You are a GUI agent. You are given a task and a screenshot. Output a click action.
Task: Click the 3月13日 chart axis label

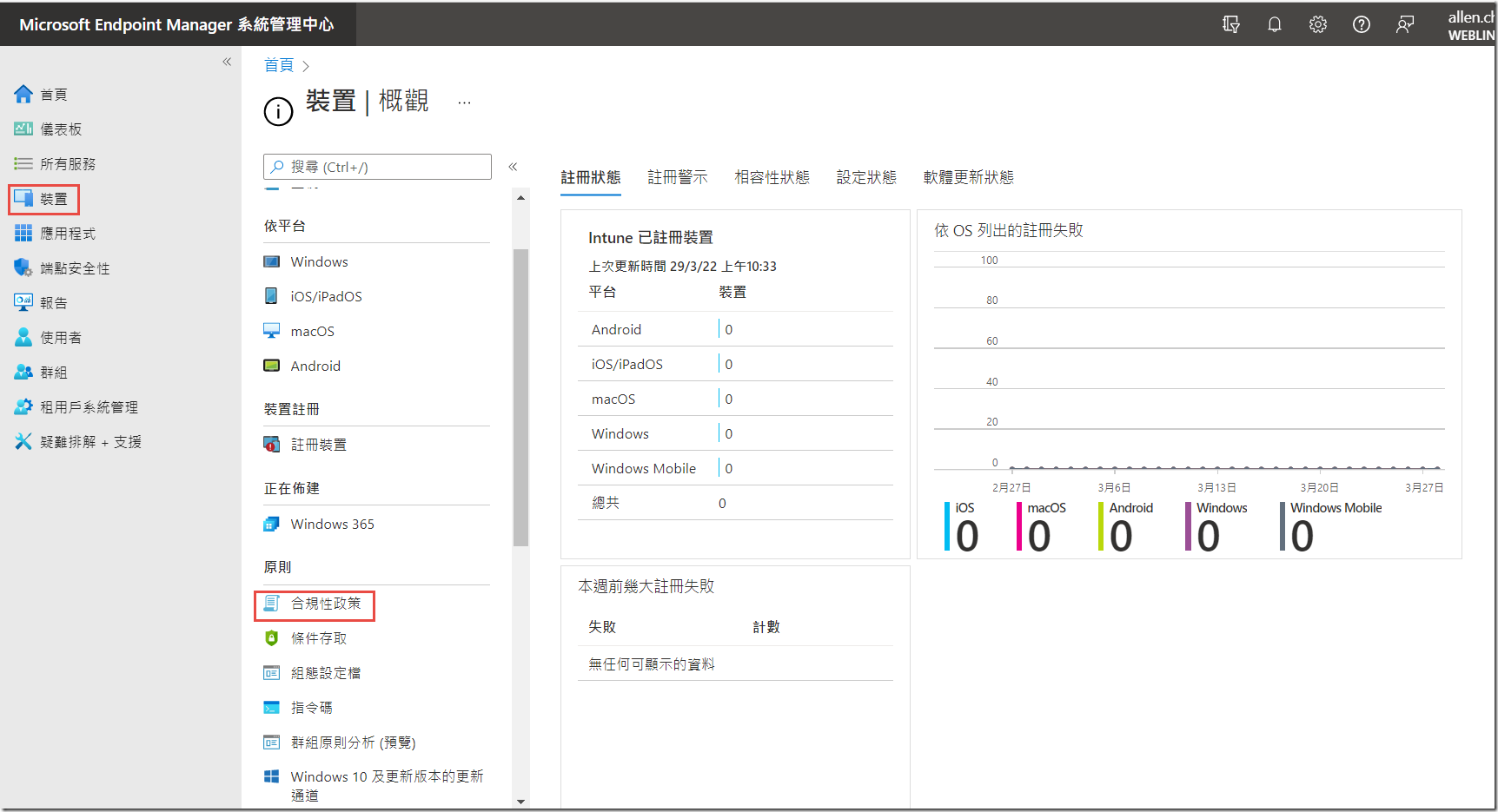pyautogui.click(x=1216, y=488)
